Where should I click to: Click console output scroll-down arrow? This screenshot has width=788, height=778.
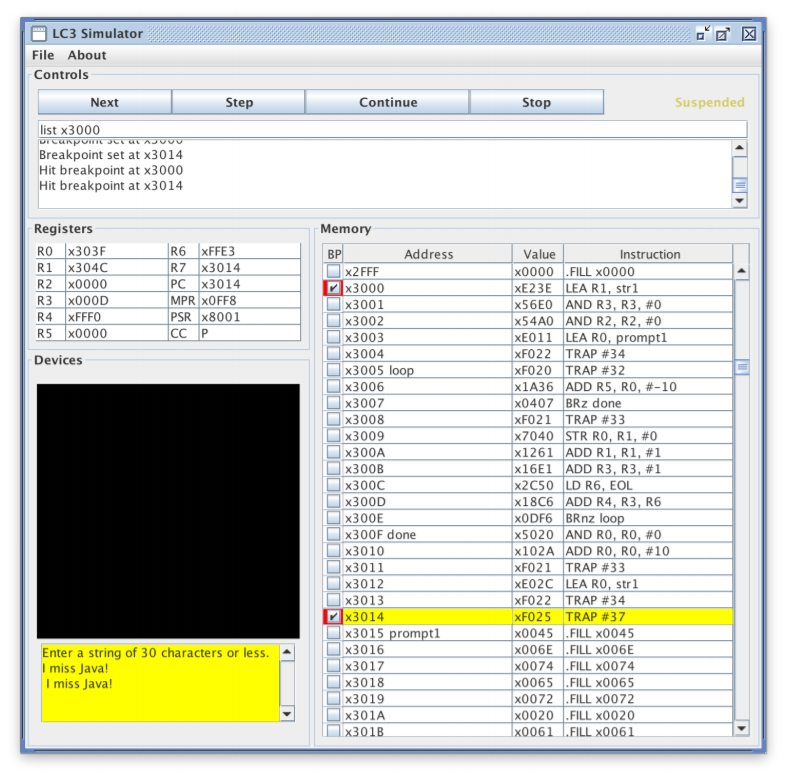pyautogui.click(x=288, y=713)
